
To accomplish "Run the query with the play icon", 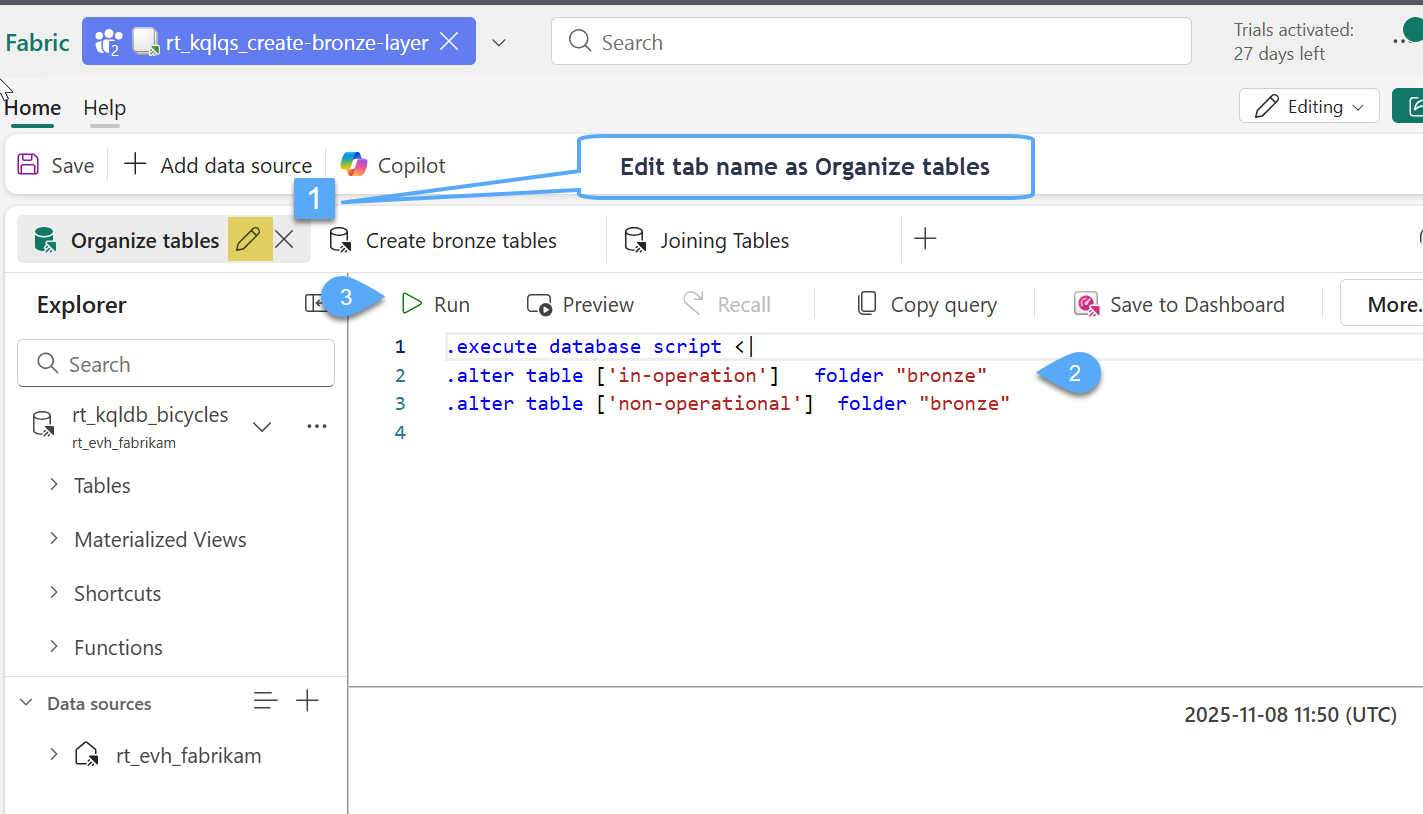I will pos(412,304).
